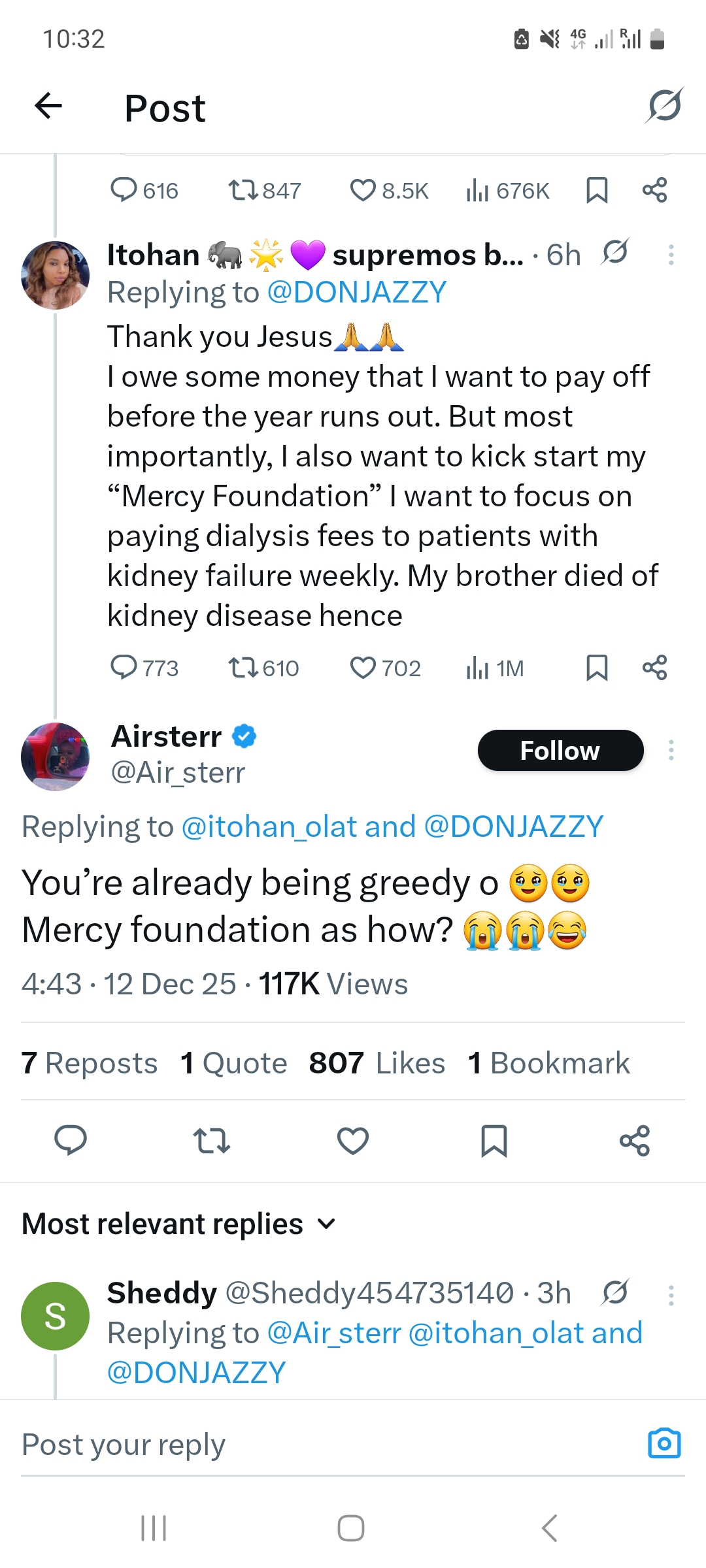Follow the Airsterr account
This screenshot has width=706, height=1568.
click(561, 750)
